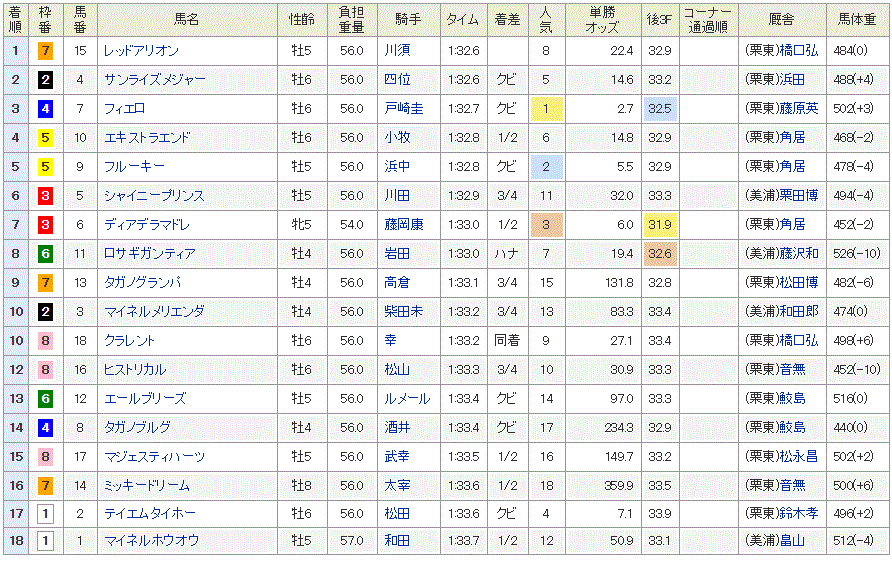Open jockey link 幸
Viewport: 892px width, 562px height.
click(x=390, y=341)
